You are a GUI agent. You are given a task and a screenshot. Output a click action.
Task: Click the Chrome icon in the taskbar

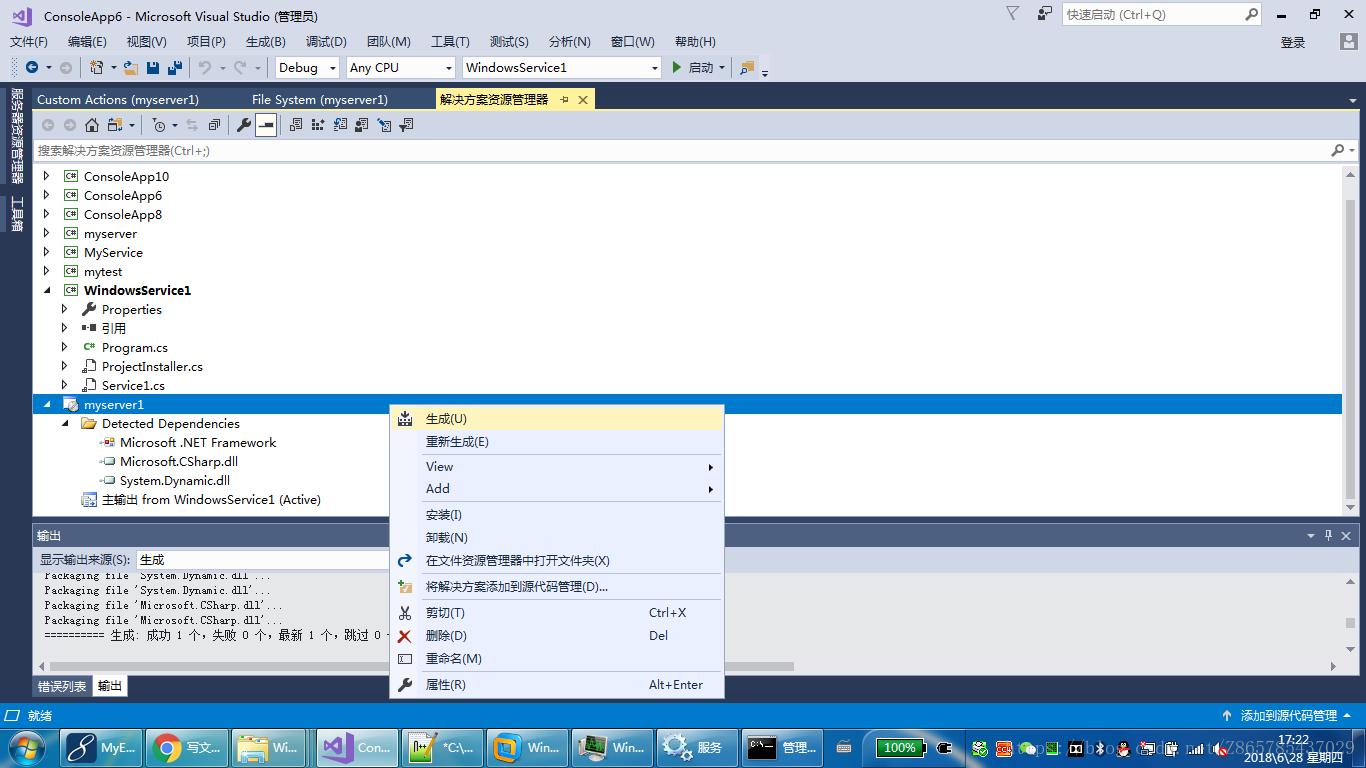pyautogui.click(x=166, y=747)
